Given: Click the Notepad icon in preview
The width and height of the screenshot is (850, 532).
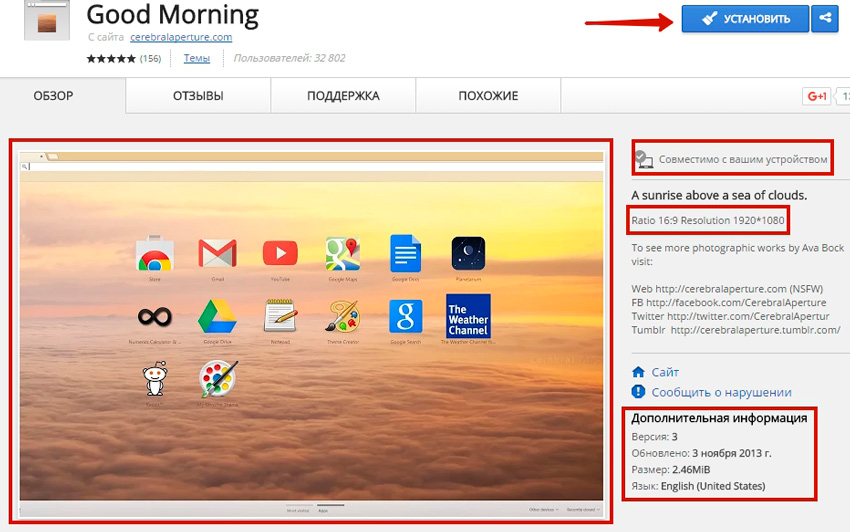Looking at the screenshot, I should (x=280, y=316).
